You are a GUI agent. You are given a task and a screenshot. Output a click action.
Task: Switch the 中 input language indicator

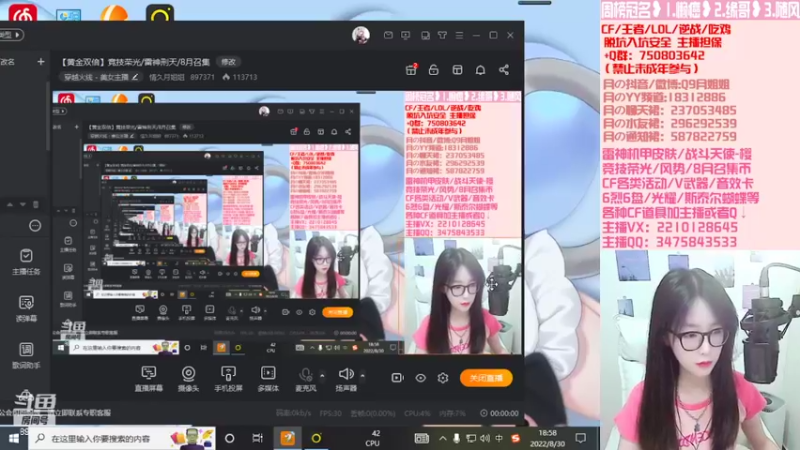click(499, 438)
